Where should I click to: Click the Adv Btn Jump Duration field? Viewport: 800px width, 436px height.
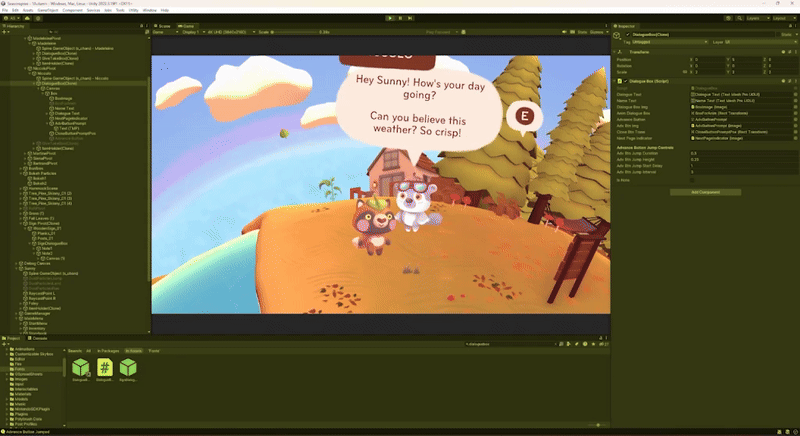click(743, 153)
